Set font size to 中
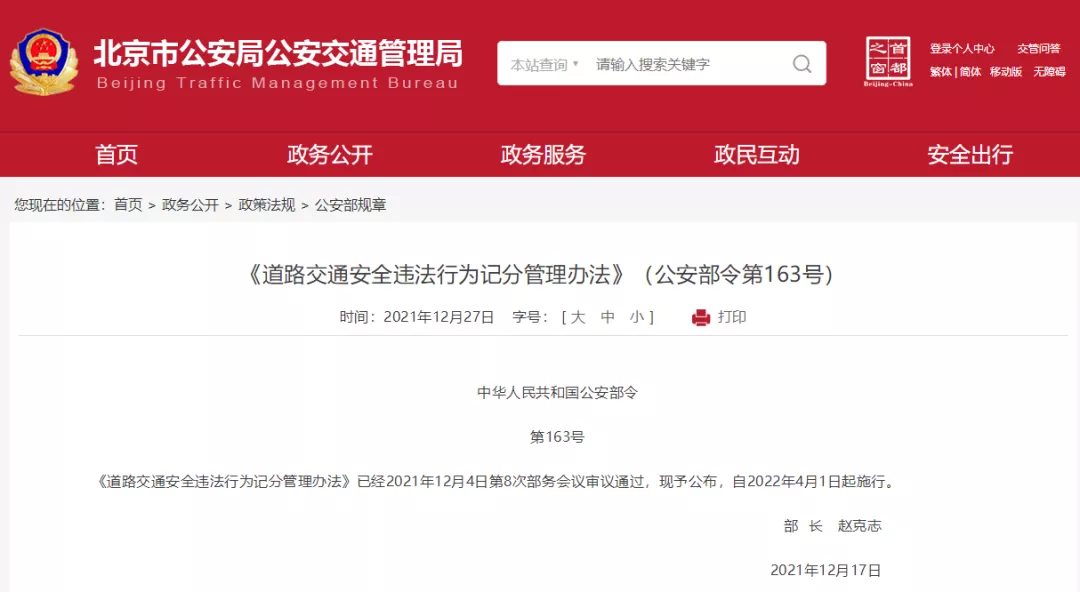 (608, 317)
